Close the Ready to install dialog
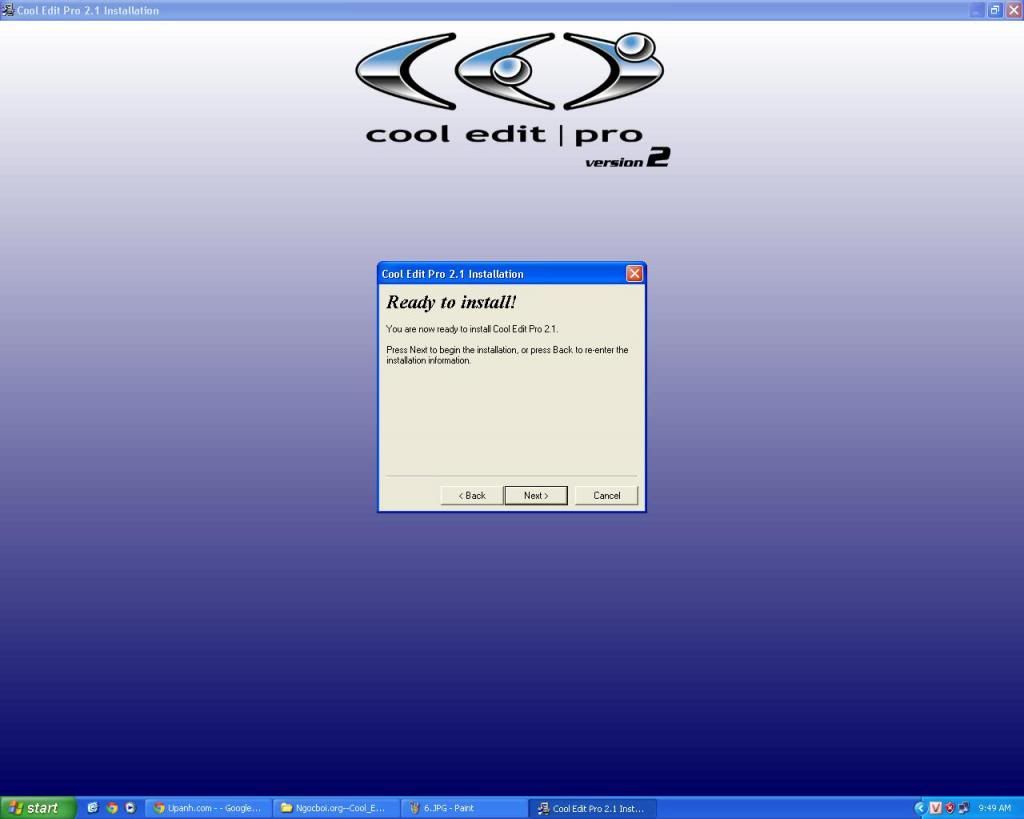The height and width of the screenshot is (819, 1024). point(634,274)
